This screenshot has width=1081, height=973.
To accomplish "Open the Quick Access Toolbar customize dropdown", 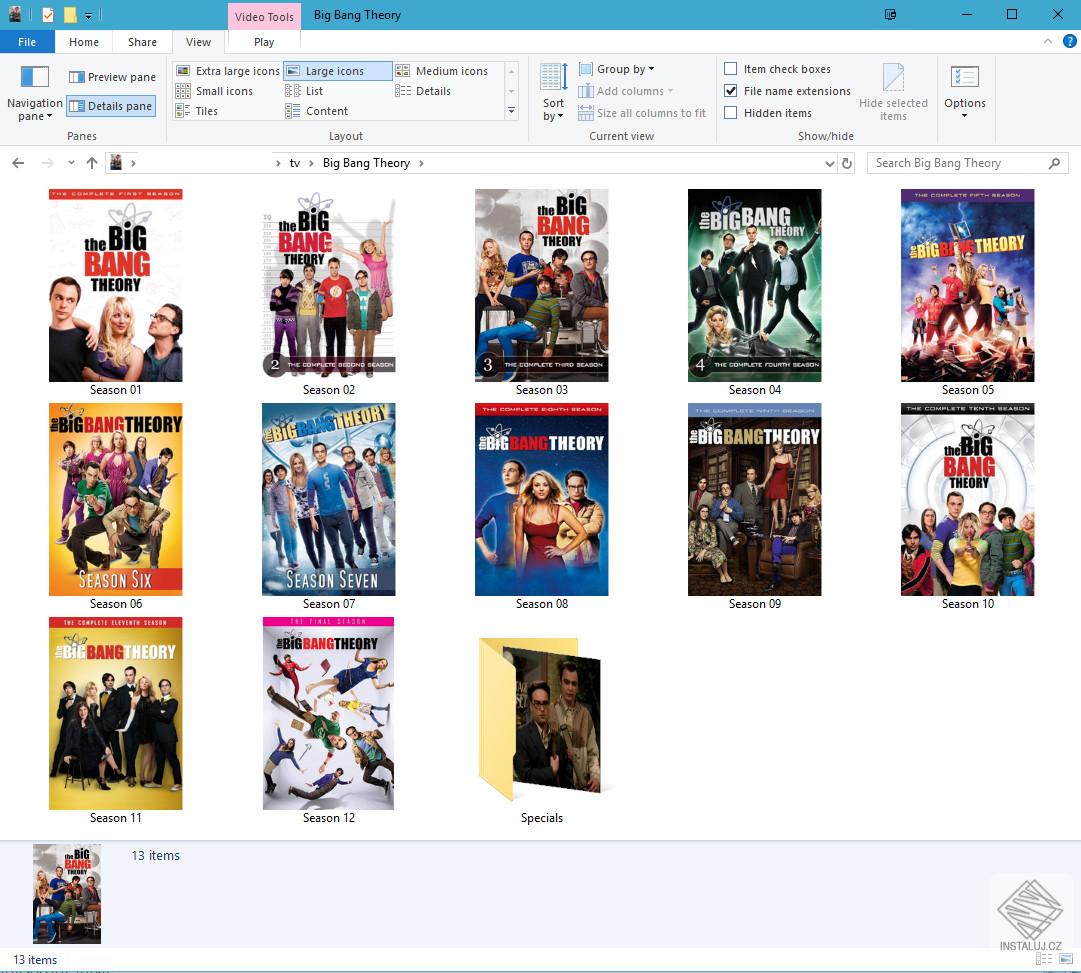I will point(89,14).
